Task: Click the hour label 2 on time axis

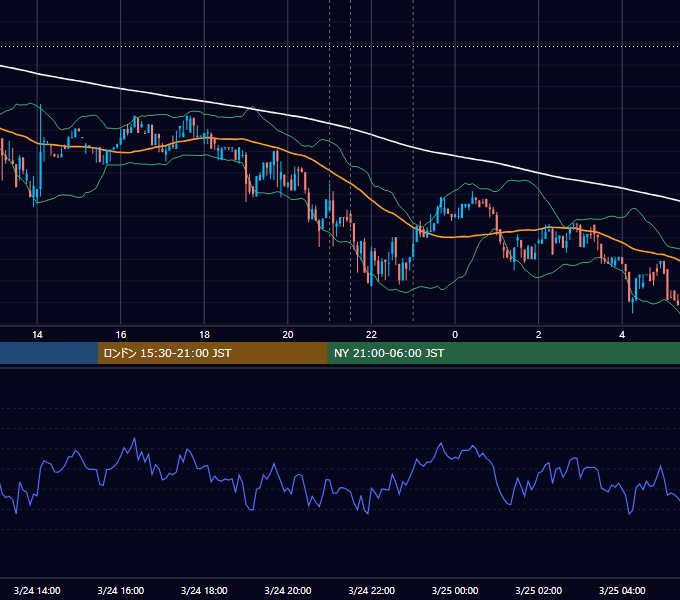Action: coord(539,335)
